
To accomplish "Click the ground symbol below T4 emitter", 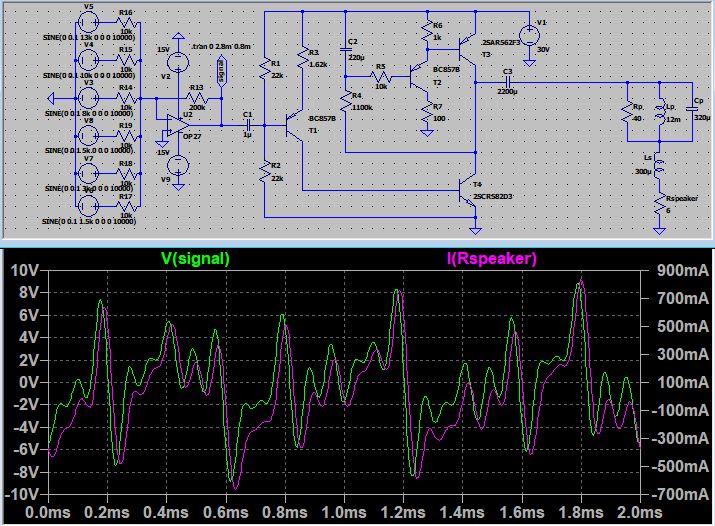I will [x=475, y=231].
